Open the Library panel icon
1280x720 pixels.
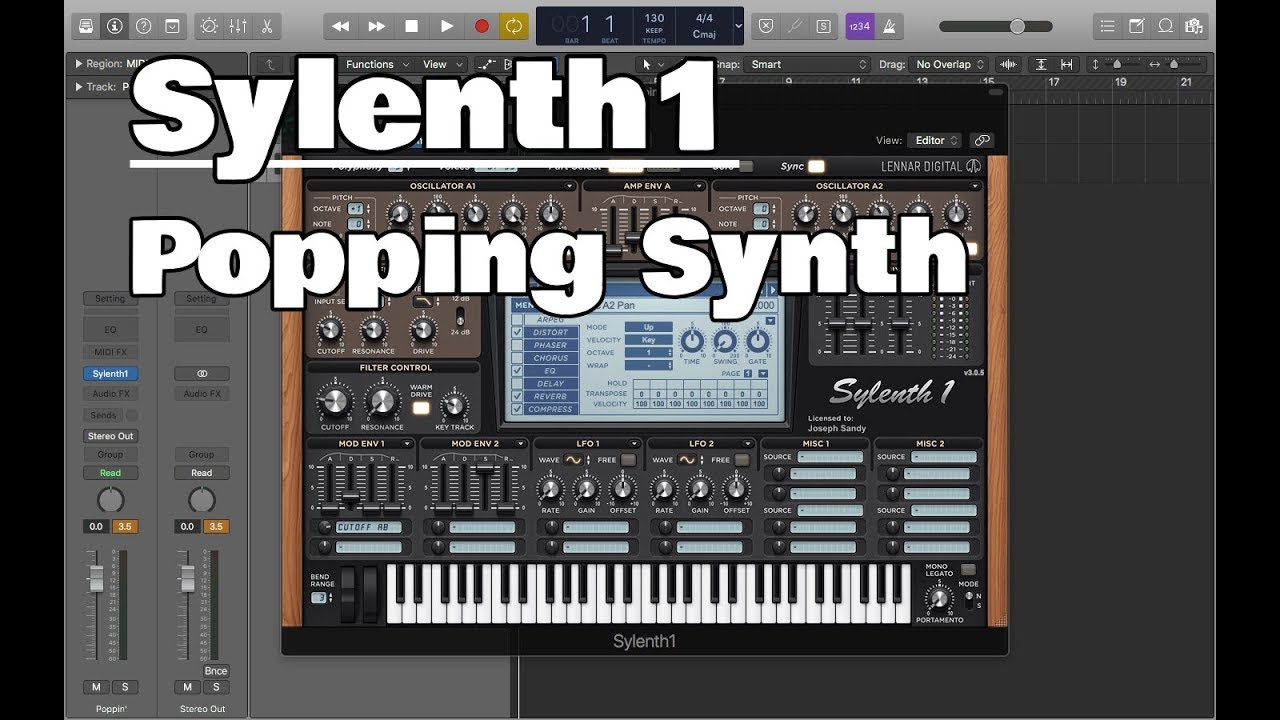(86, 26)
